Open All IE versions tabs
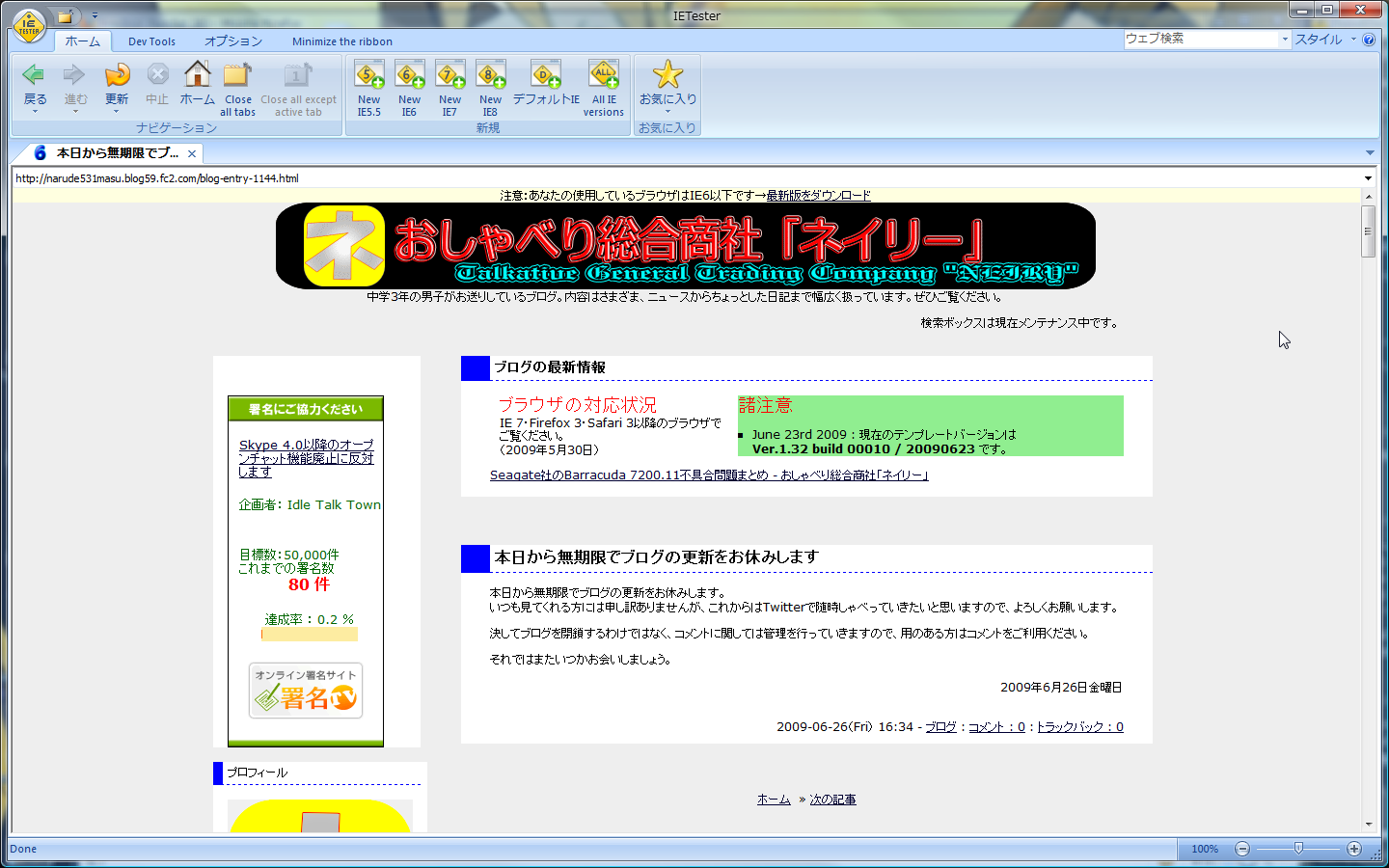The width and height of the screenshot is (1389, 868). 605,74
